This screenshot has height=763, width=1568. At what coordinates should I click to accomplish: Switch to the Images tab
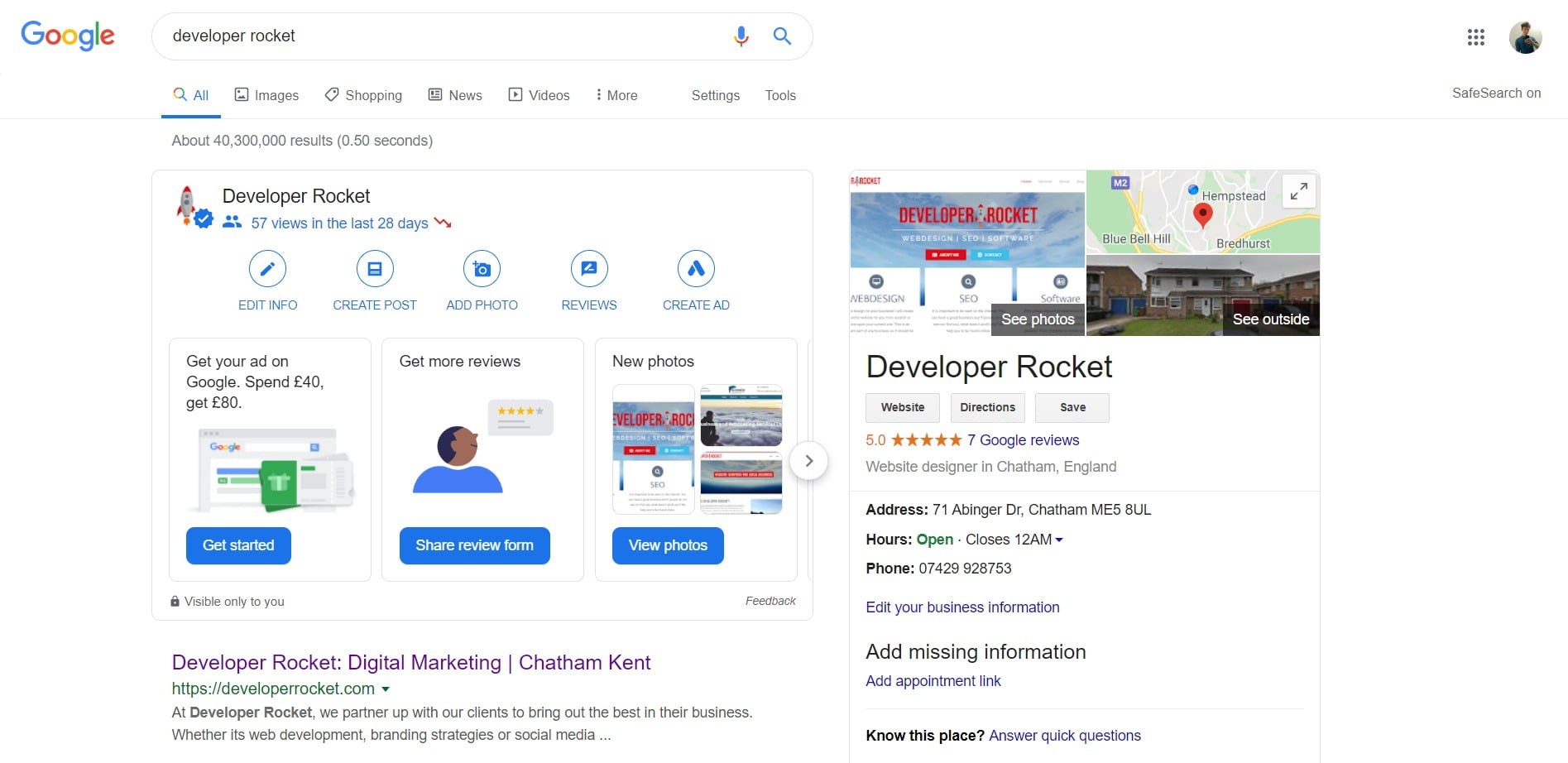click(x=266, y=95)
